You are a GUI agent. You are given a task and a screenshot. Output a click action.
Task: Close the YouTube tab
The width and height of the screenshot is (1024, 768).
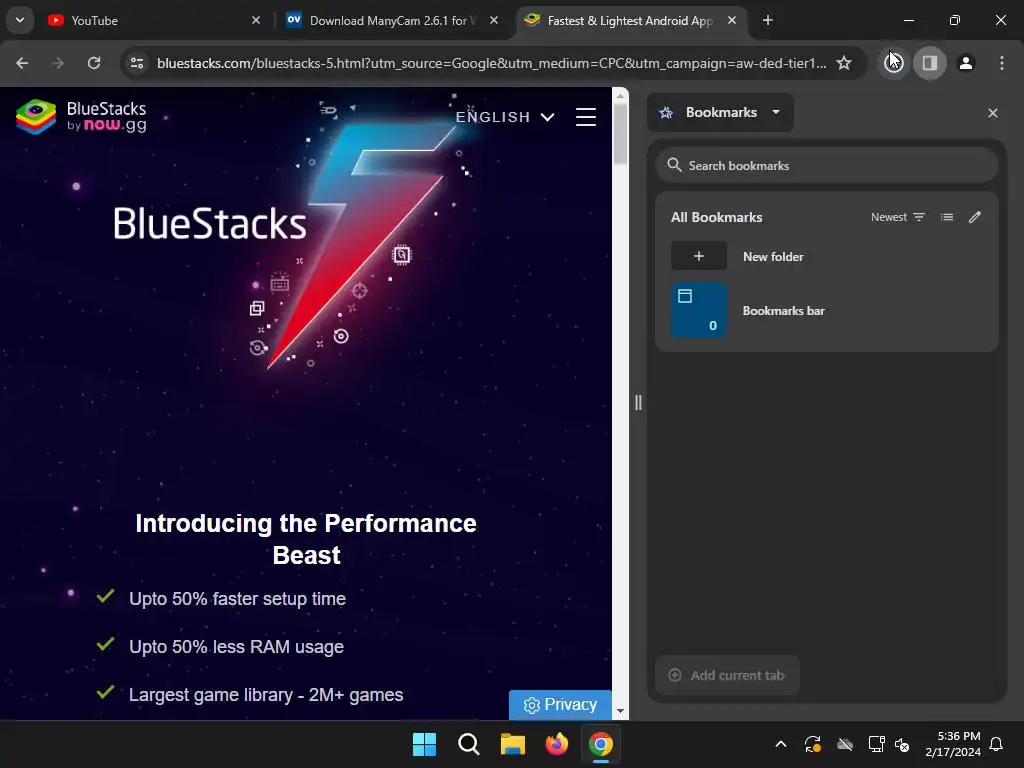click(256, 20)
